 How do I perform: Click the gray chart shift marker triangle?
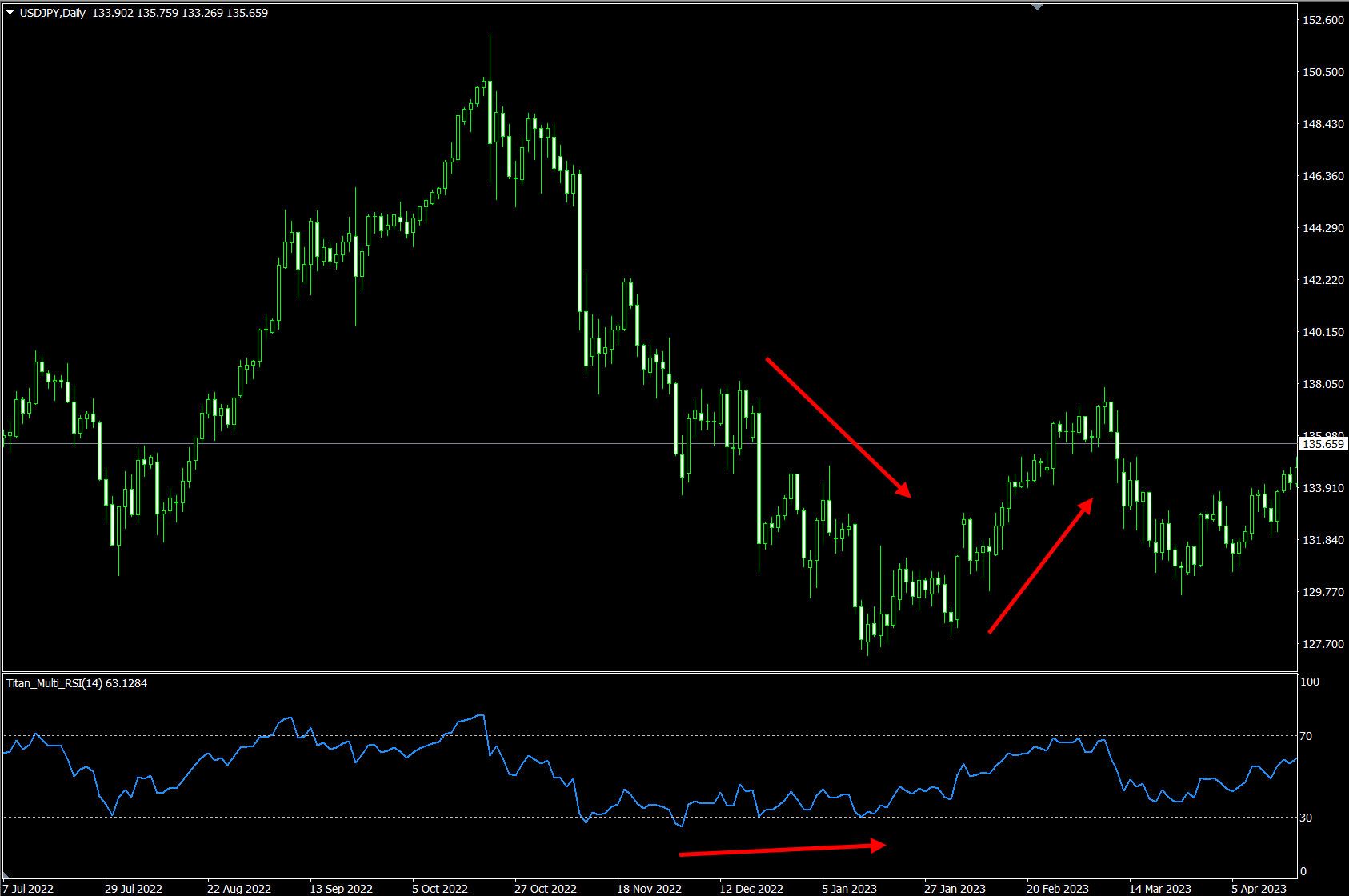1038,6
